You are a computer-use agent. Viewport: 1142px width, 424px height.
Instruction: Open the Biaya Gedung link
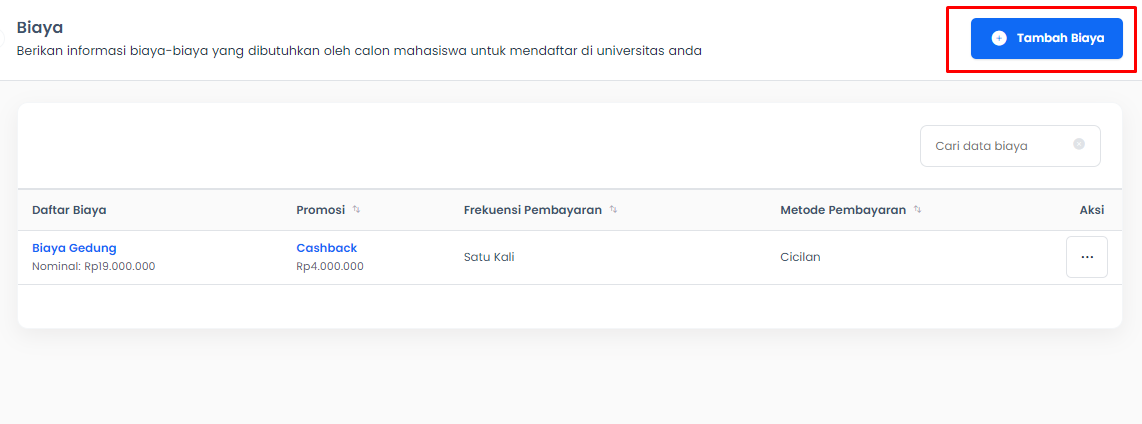coord(74,248)
